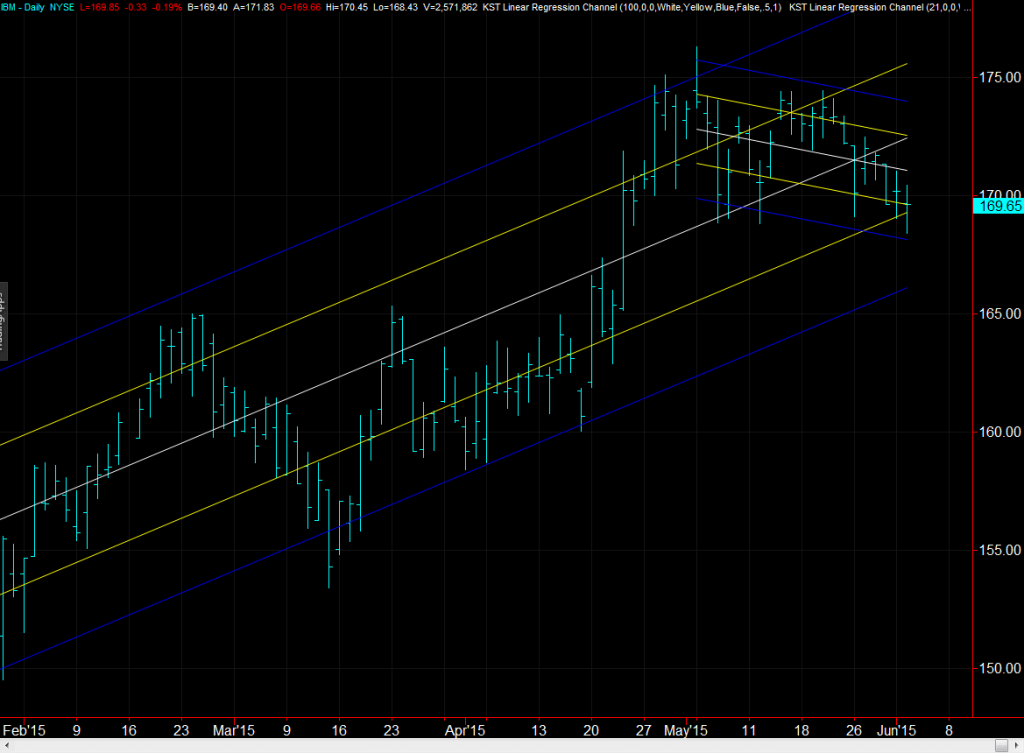Screen dimensions: 1024x753
Task: Click the highlighted 169.65 current price marker
Action: pyautogui.click(x=999, y=206)
